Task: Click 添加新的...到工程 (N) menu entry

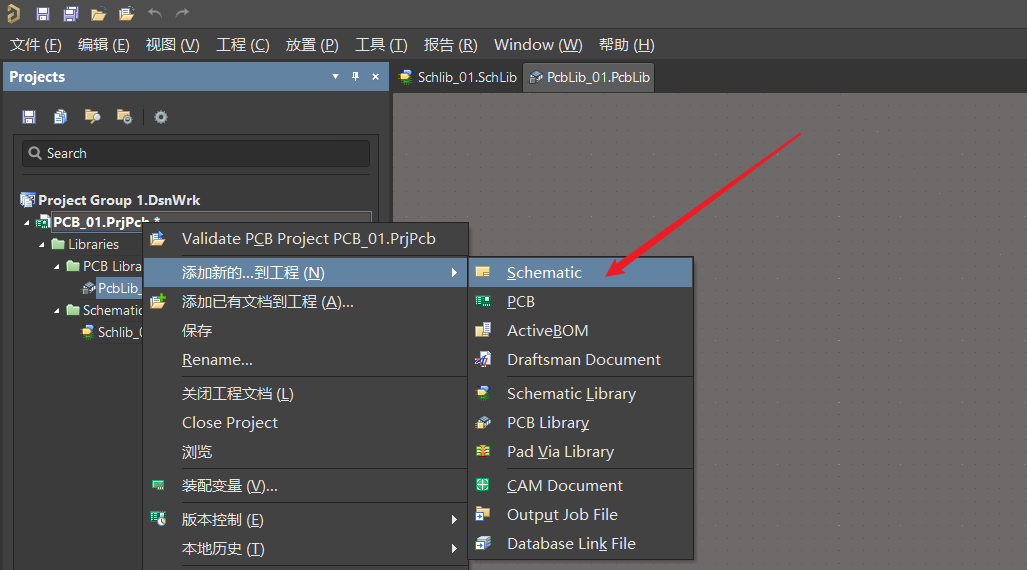Action: tap(306, 273)
